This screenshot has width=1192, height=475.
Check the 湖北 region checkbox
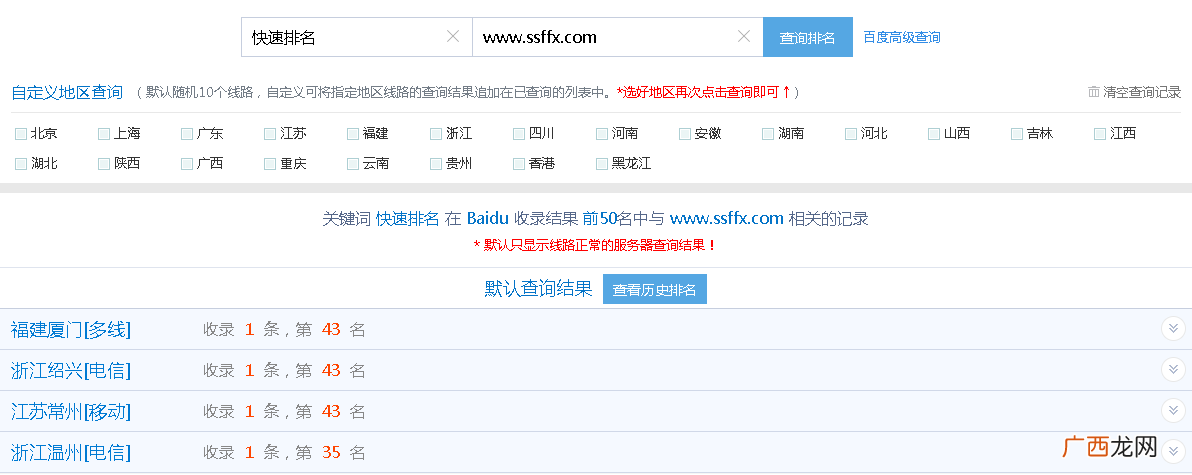pyautogui.click(x=21, y=164)
